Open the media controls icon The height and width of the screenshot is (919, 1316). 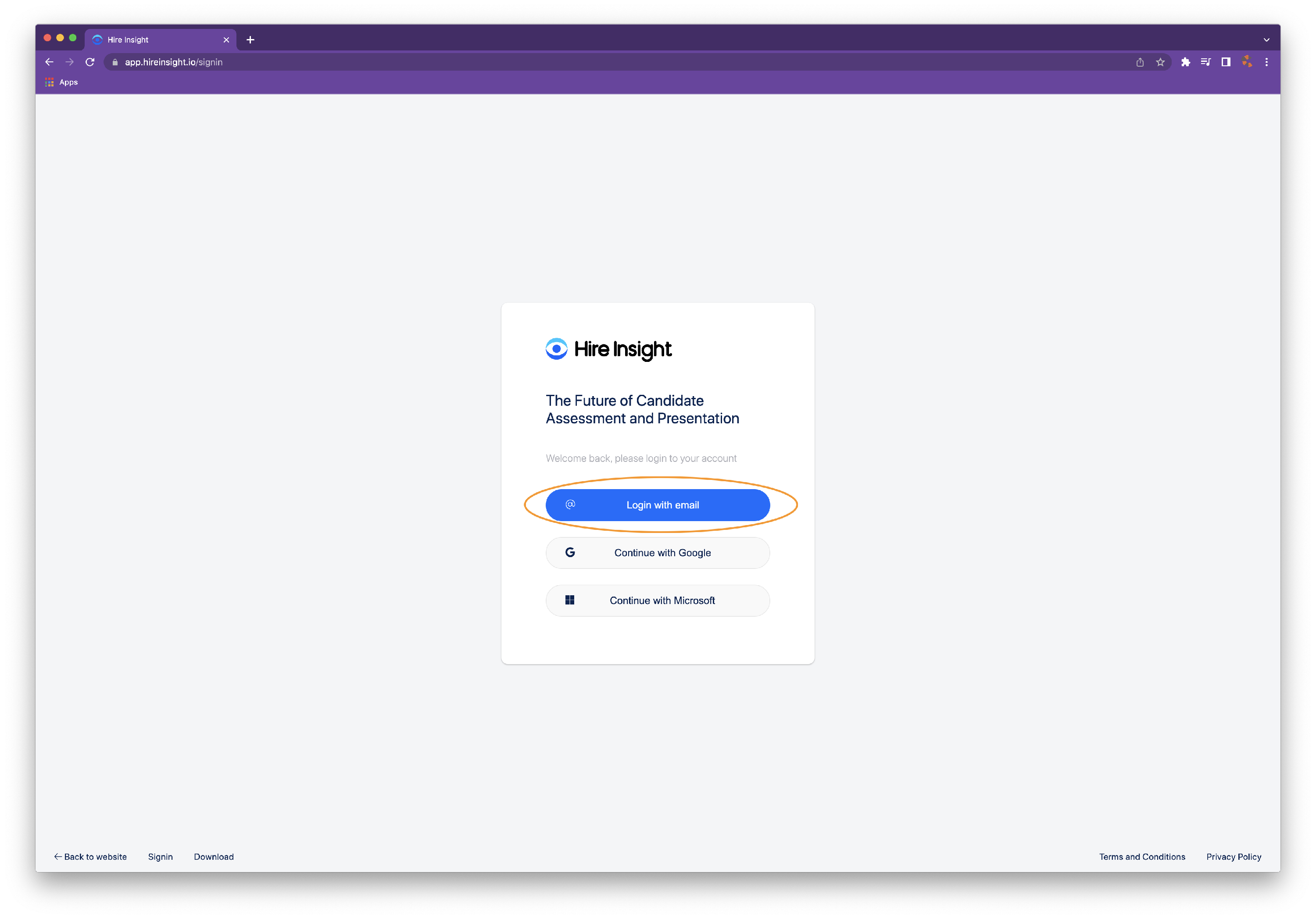1206,62
